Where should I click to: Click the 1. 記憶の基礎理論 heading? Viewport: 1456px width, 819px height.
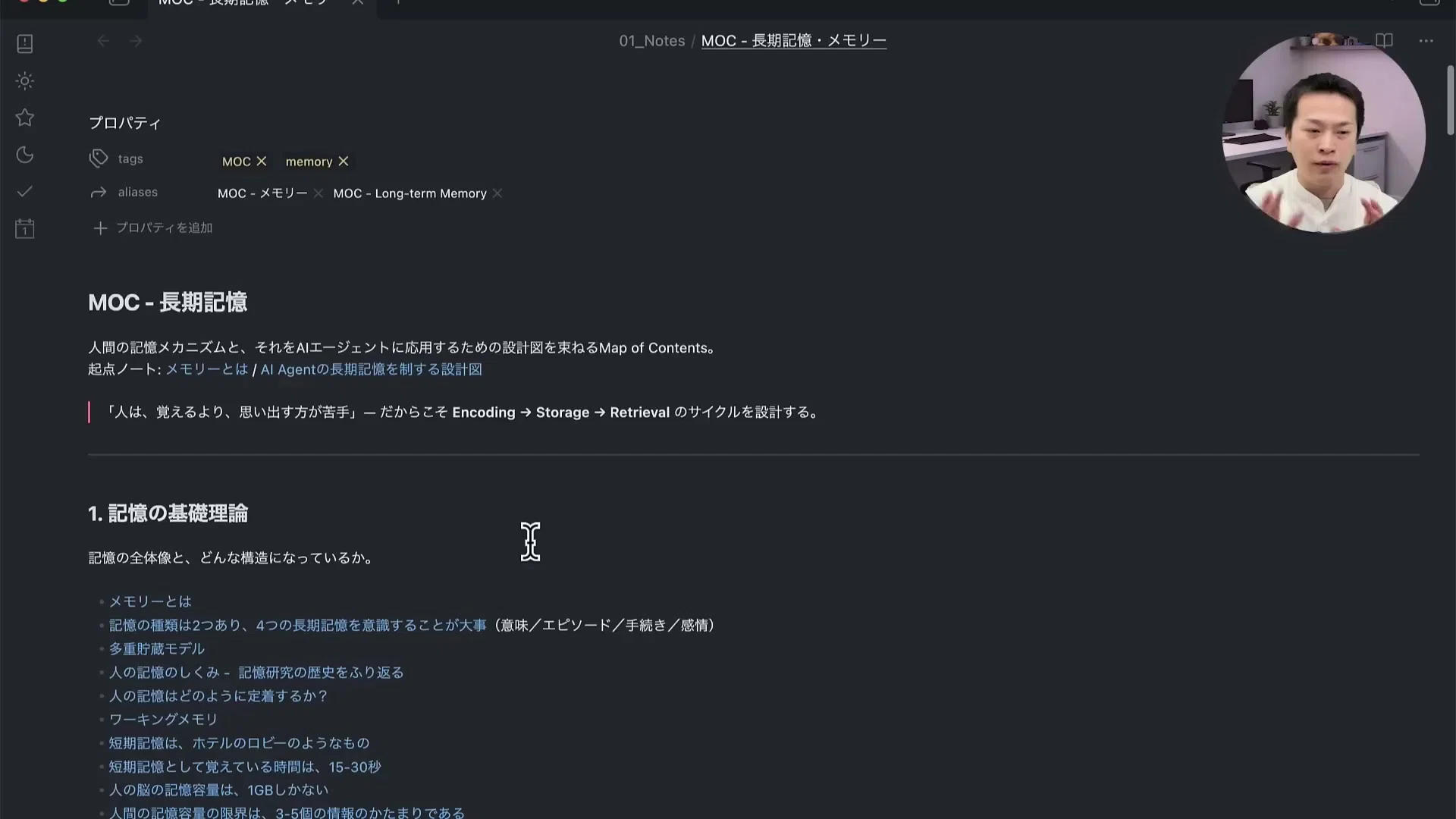coord(168,513)
